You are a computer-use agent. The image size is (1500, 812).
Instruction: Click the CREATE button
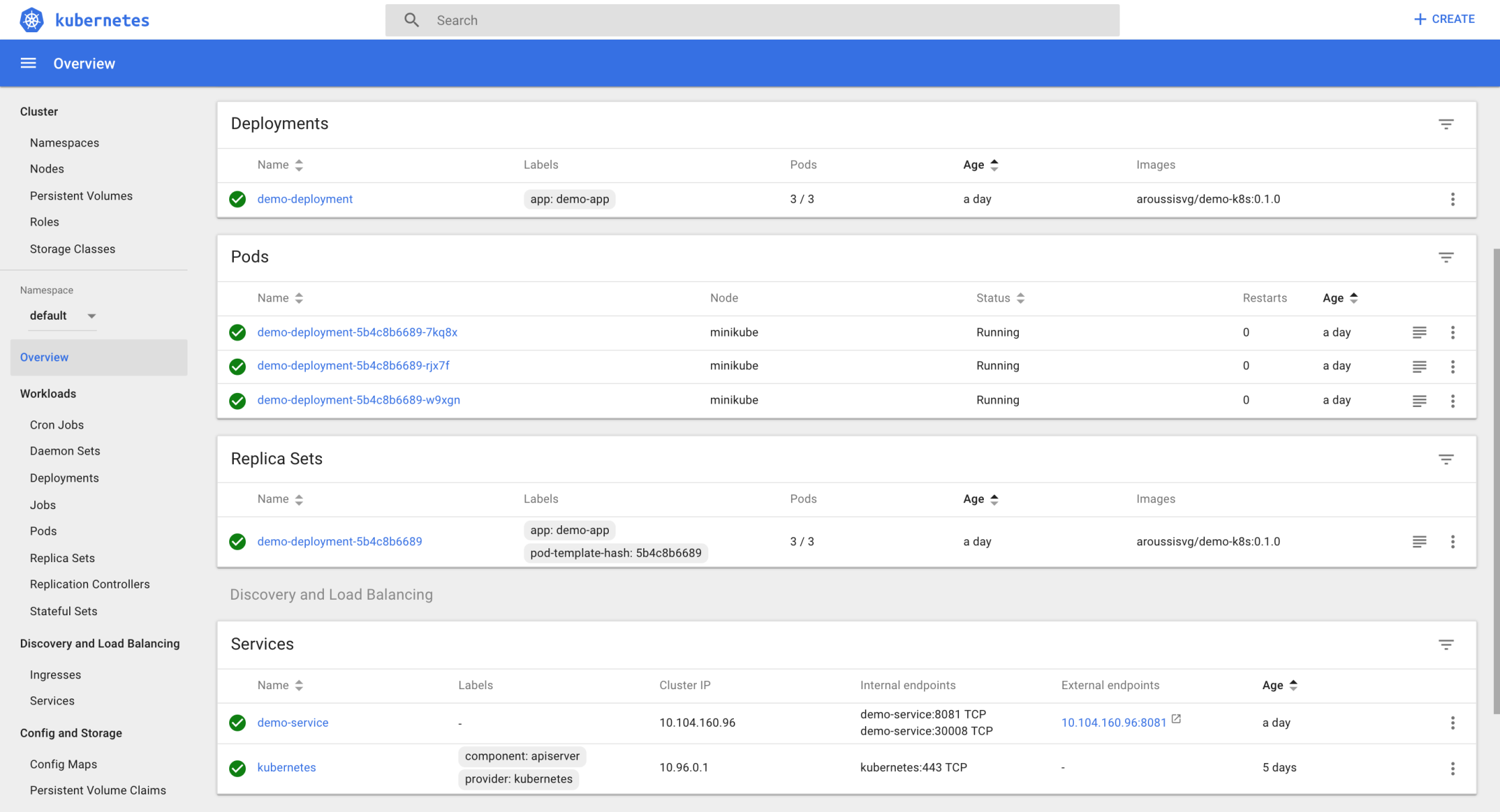point(1444,19)
